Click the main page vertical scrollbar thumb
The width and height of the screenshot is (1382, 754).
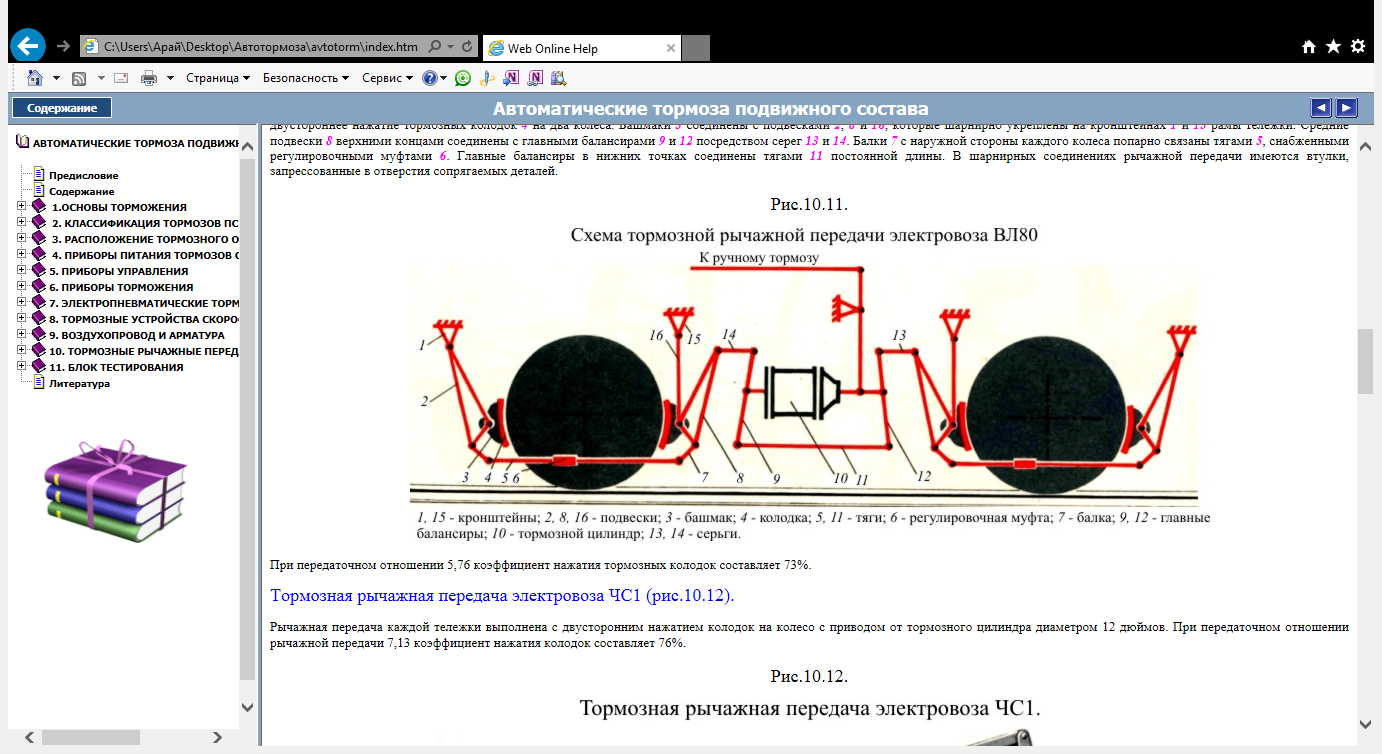[1365, 362]
